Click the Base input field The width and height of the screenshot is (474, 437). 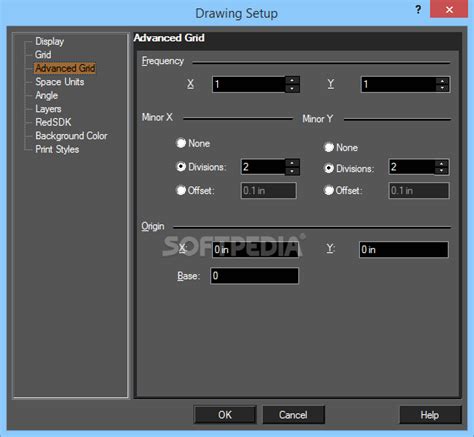click(255, 276)
